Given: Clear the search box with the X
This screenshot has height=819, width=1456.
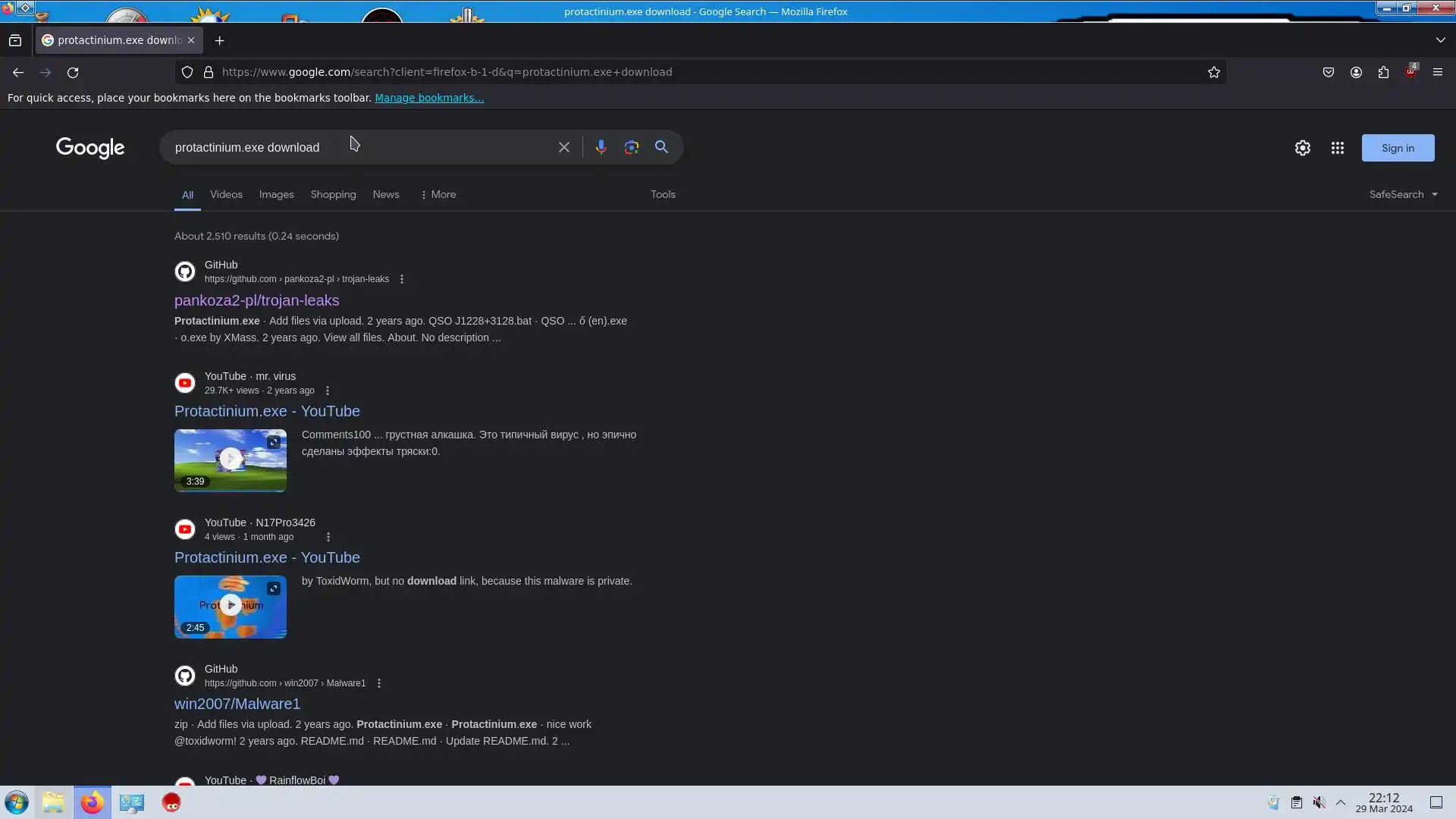Looking at the screenshot, I should [563, 147].
